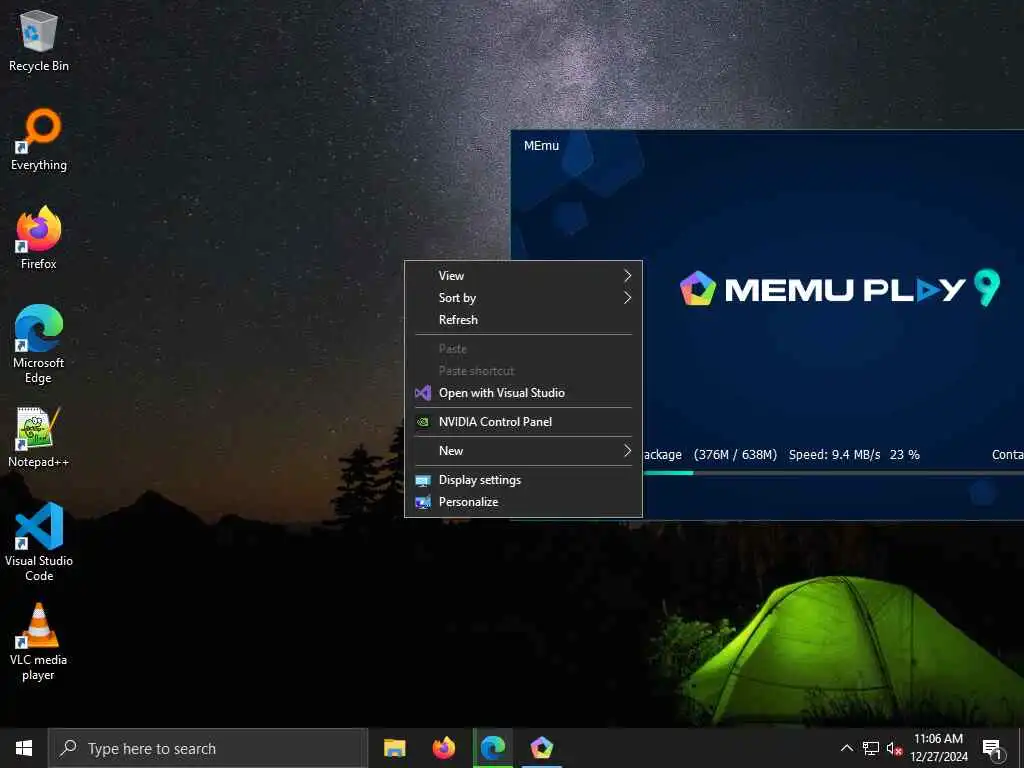1024x768 pixels.
Task: Select the Everything search desktop shortcut
Action: pos(39,140)
